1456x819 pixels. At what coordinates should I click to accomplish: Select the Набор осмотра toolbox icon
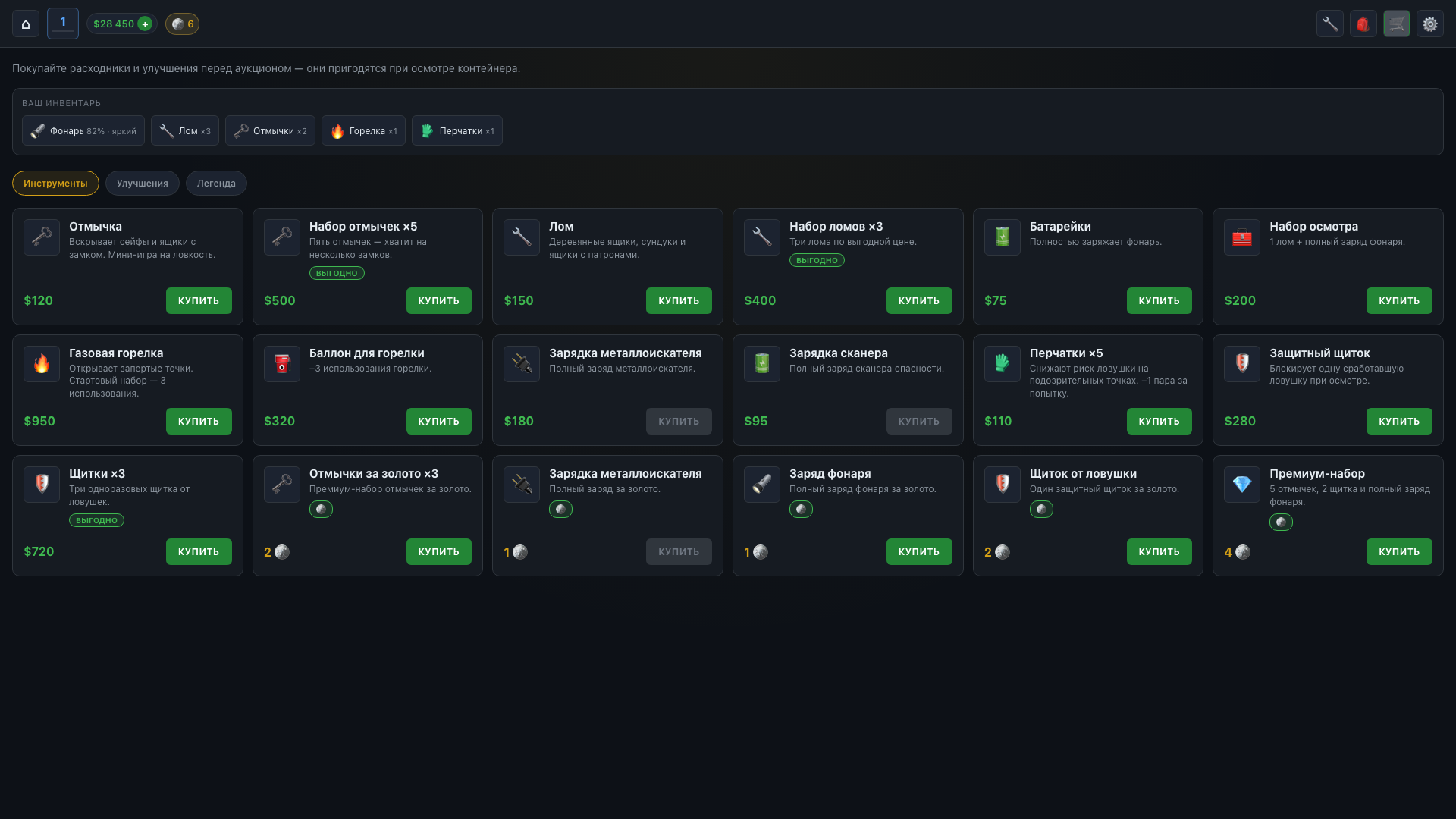click(x=1242, y=237)
